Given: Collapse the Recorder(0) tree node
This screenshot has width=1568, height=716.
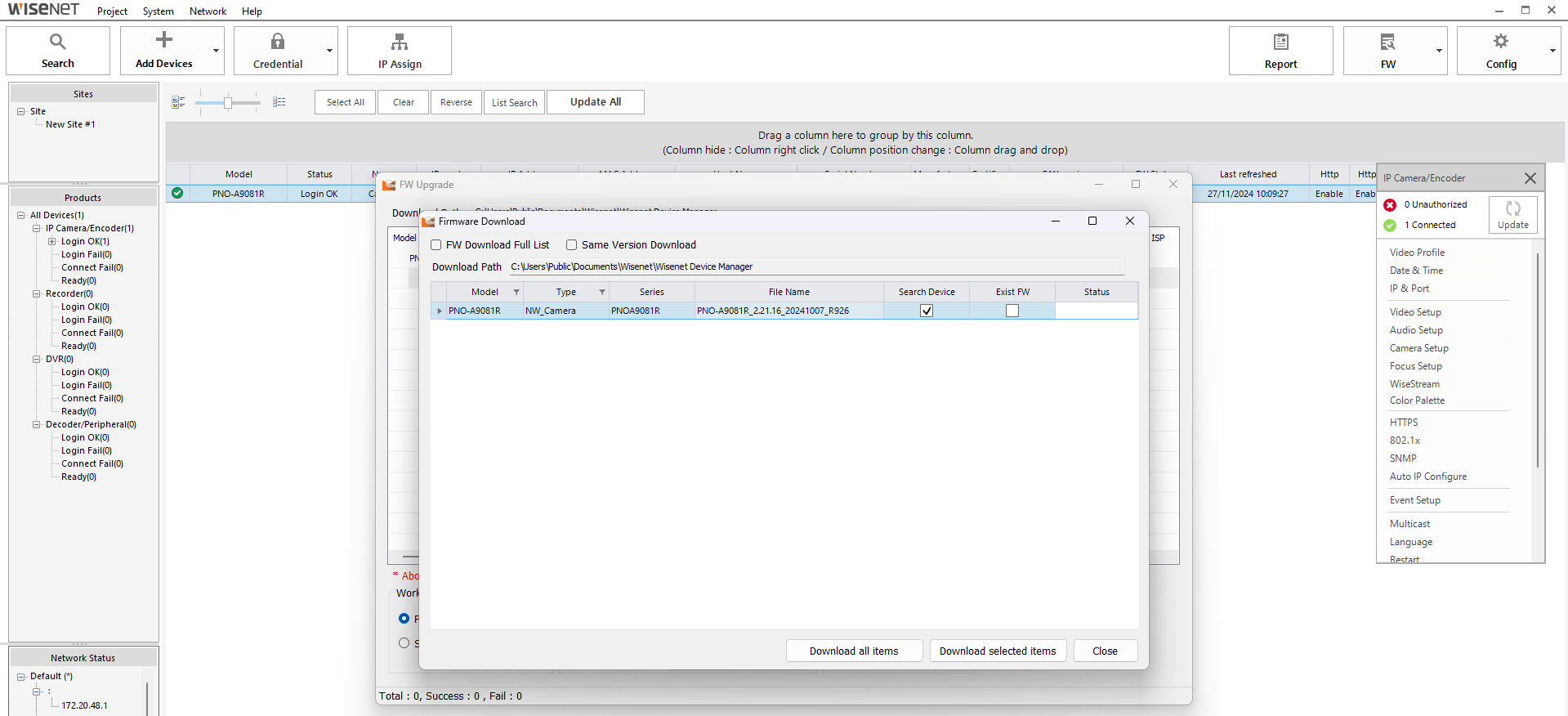Looking at the screenshot, I should tap(37, 294).
